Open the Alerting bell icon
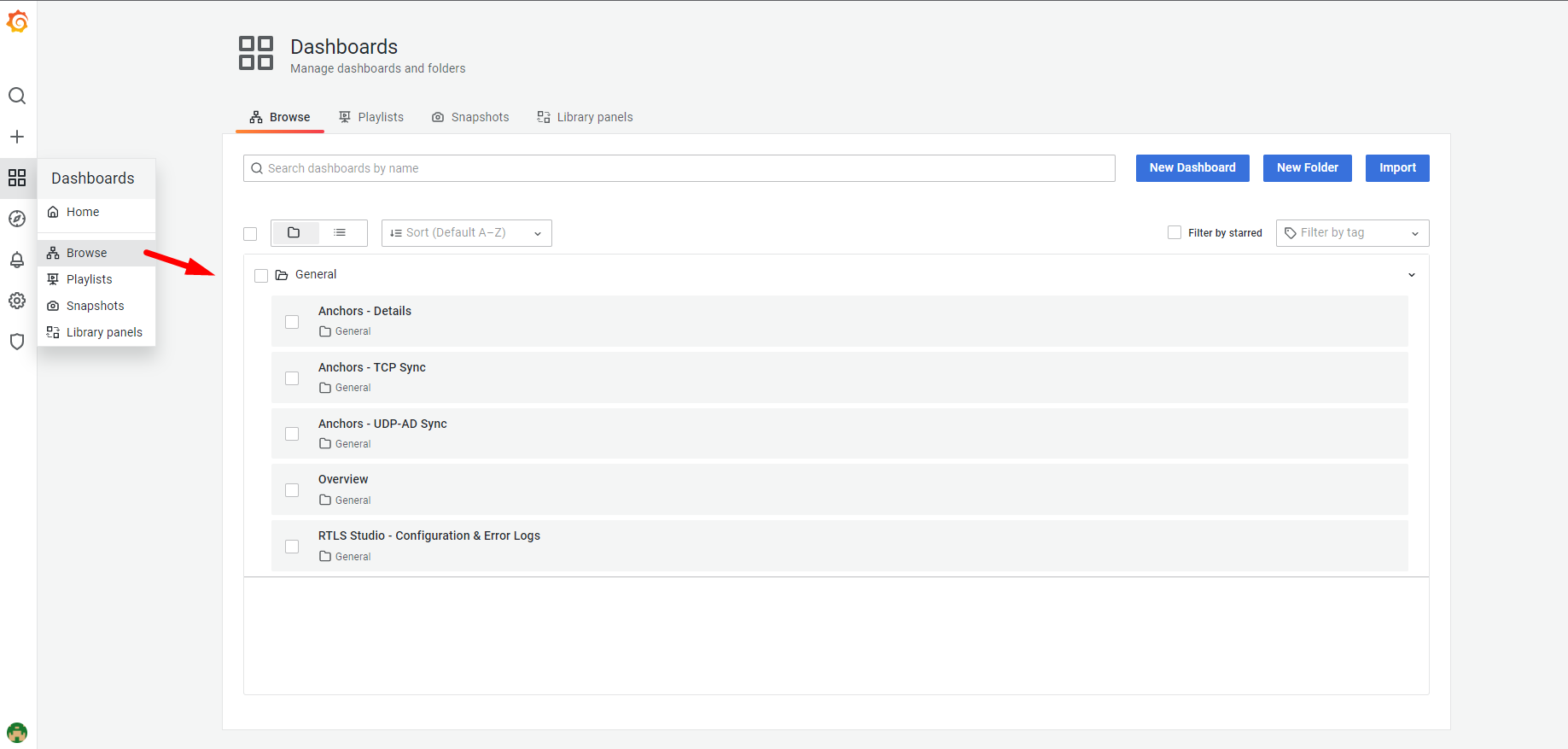Viewport: 1568px width, 749px height. point(17,260)
